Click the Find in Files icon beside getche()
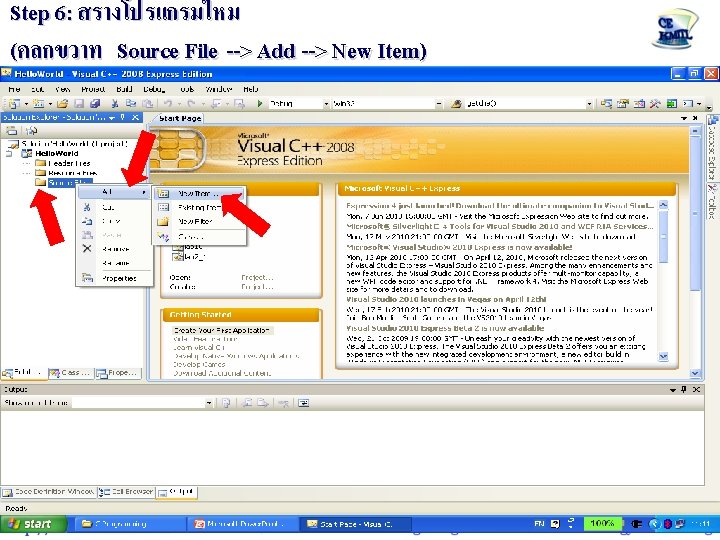The height and width of the screenshot is (540, 720). 456,104
